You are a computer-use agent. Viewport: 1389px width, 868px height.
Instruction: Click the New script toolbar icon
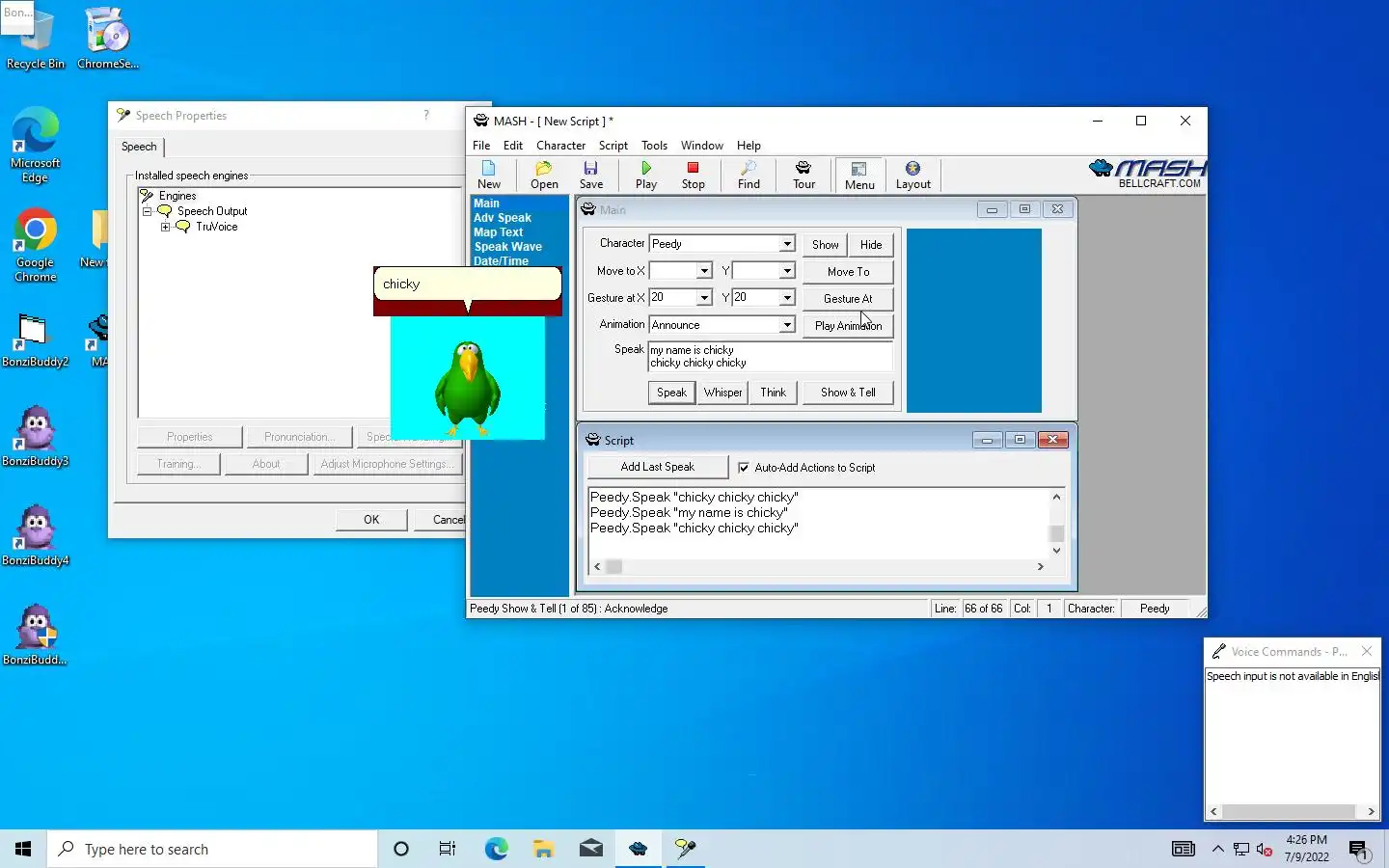click(489, 175)
